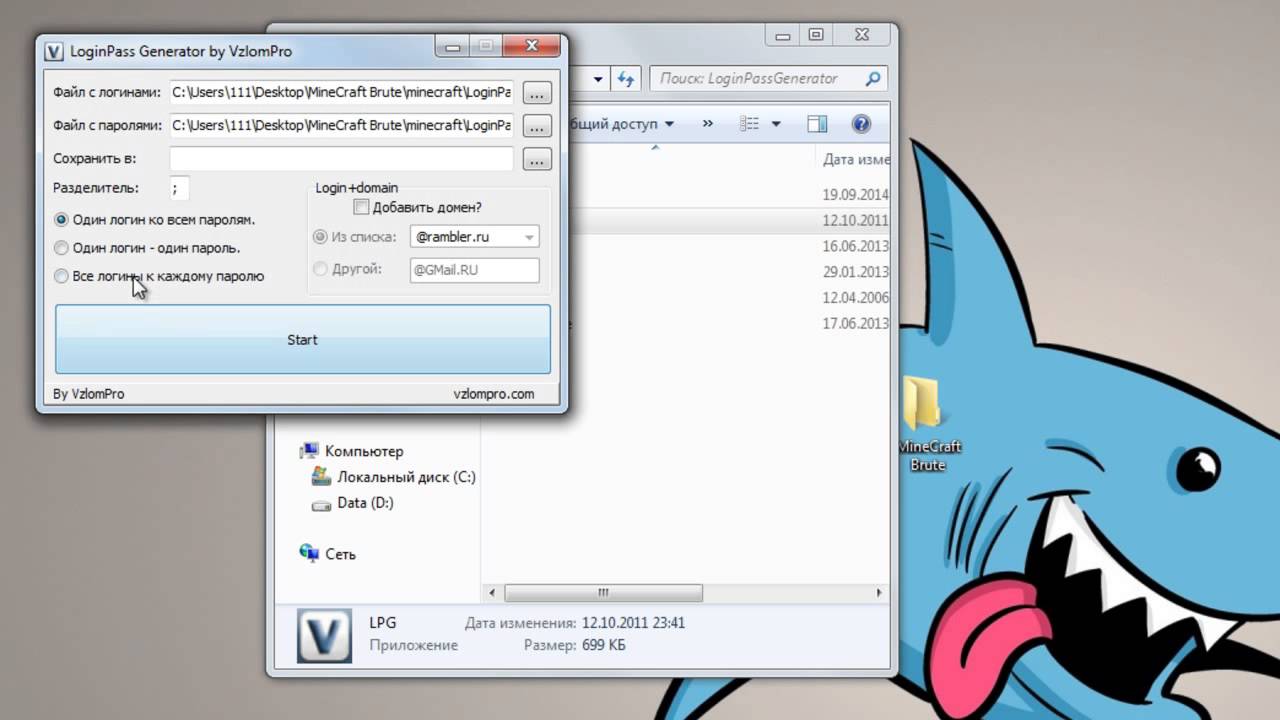
Task: Browse for the passwords file
Action: tap(537, 126)
